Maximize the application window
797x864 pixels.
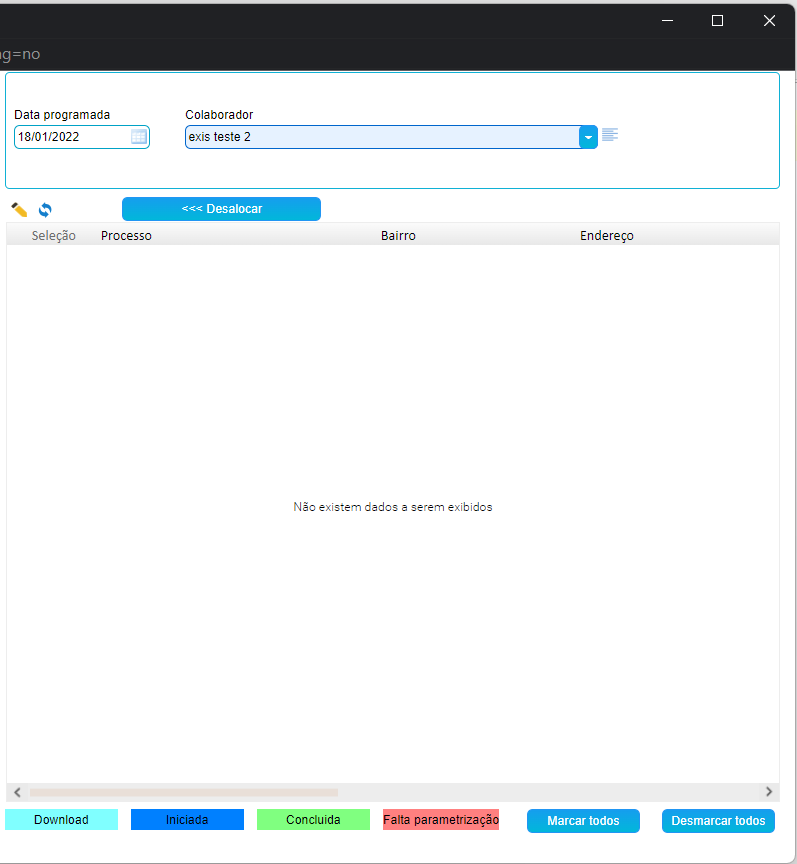pyautogui.click(x=717, y=20)
